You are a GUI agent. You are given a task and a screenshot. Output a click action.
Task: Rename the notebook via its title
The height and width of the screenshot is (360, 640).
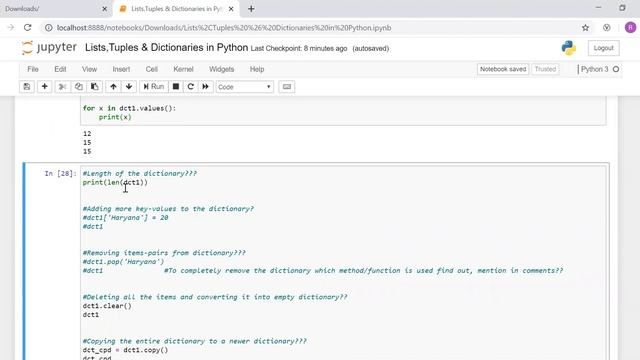click(x=167, y=48)
